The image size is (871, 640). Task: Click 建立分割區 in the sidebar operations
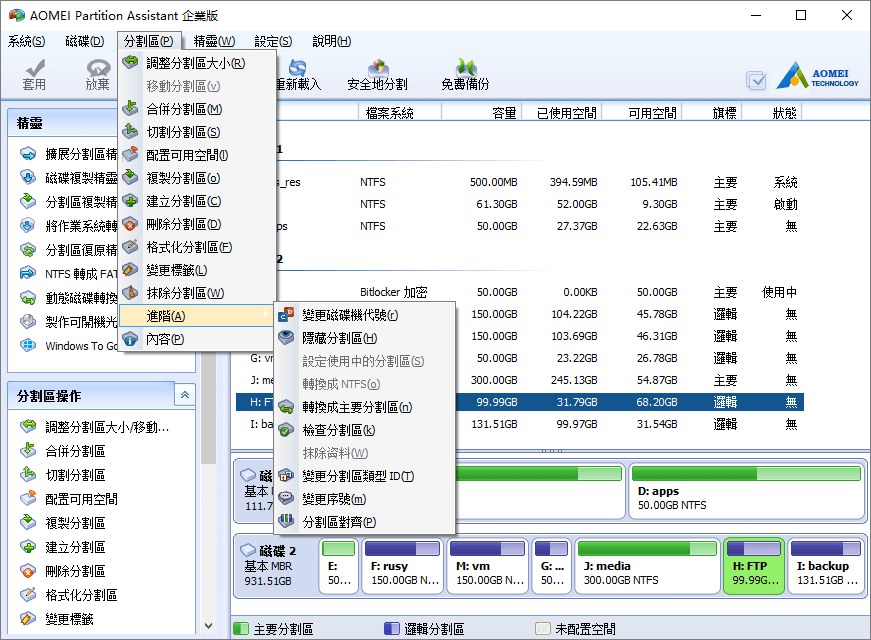(75, 547)
